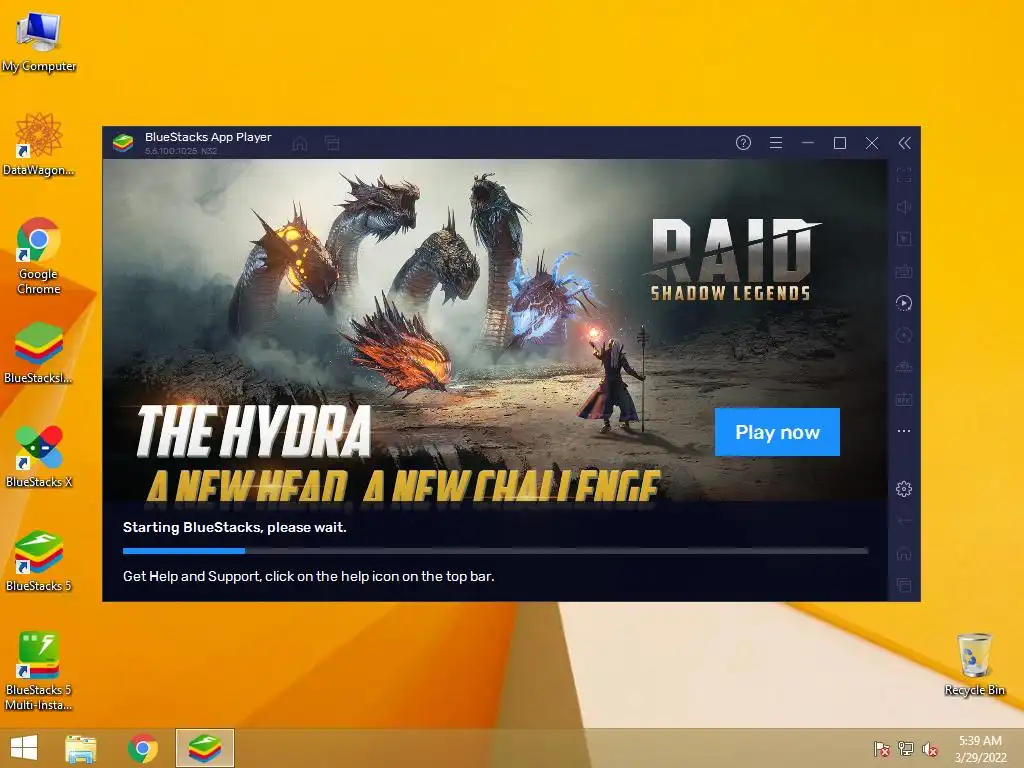Viewport: 1024px width, 768px height.
Task: Select Google Chrome desktop shortcut
Action: click(x=39, y=256)
